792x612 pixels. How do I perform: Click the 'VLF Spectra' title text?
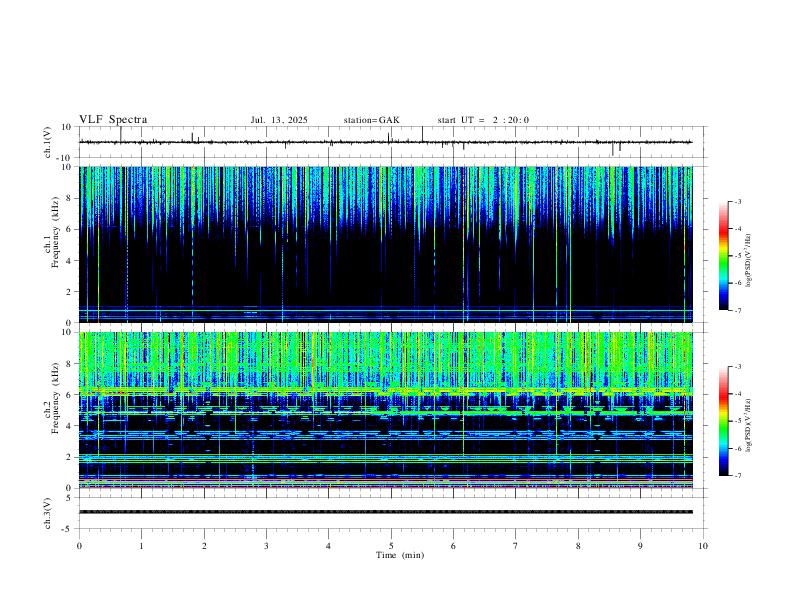113,120
